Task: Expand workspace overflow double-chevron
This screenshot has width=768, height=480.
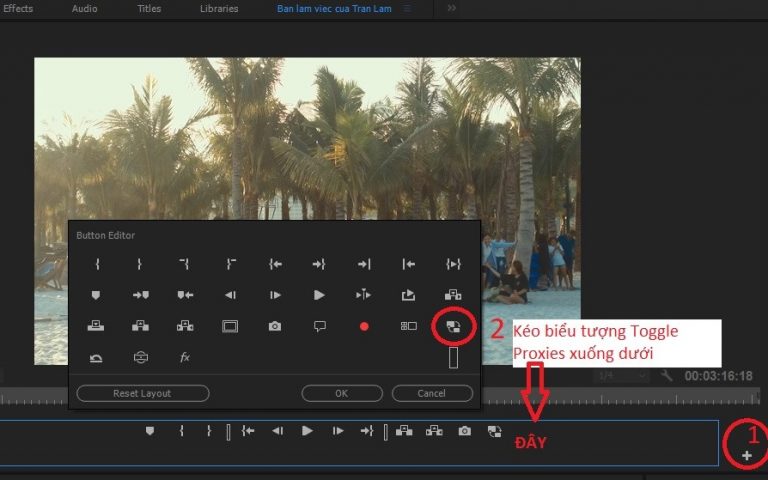Action: click(x=451, y=8)
